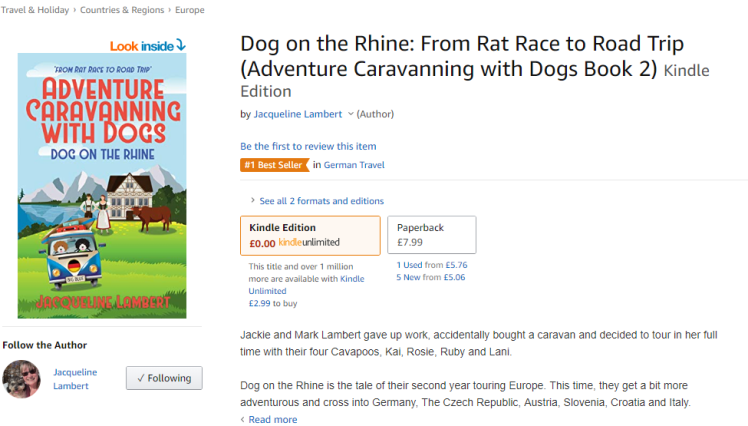This screenshot has height=426, width=748.
Task: Open the author name dropdown chevron
Action: (350, 115)
